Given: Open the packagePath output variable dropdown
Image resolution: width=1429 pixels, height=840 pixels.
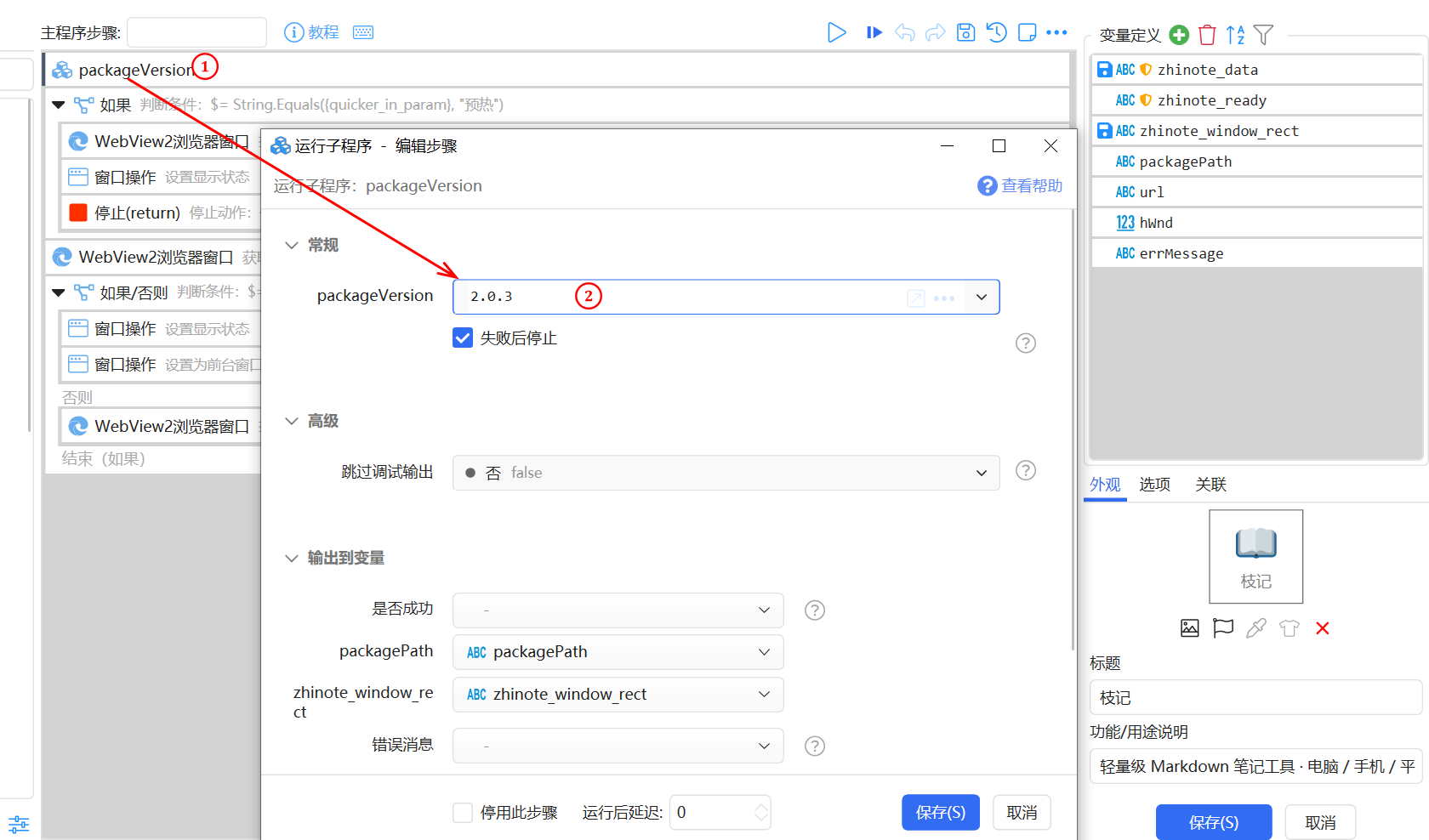Looking at the screenshot, I should tap(618, 652).
